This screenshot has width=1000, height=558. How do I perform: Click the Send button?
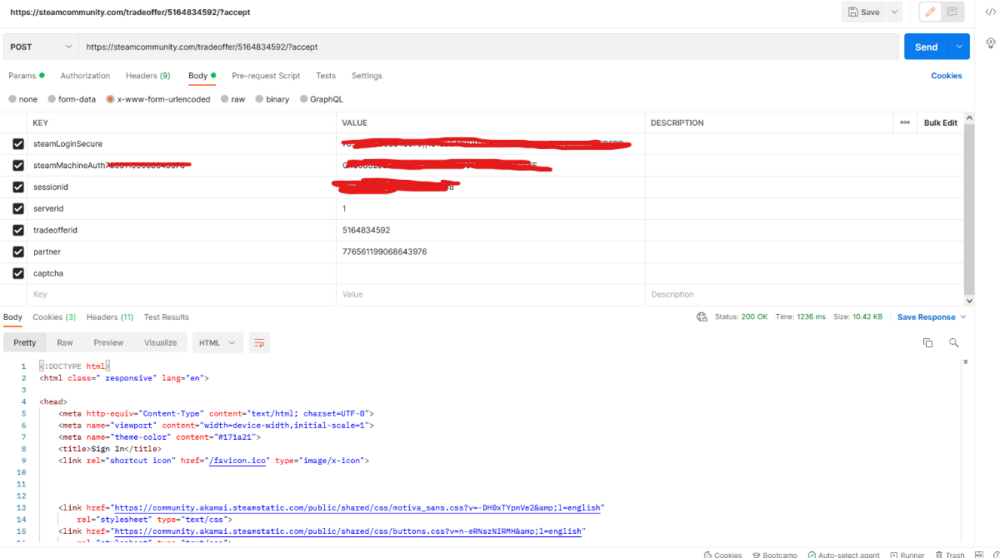tap(927, 47)
